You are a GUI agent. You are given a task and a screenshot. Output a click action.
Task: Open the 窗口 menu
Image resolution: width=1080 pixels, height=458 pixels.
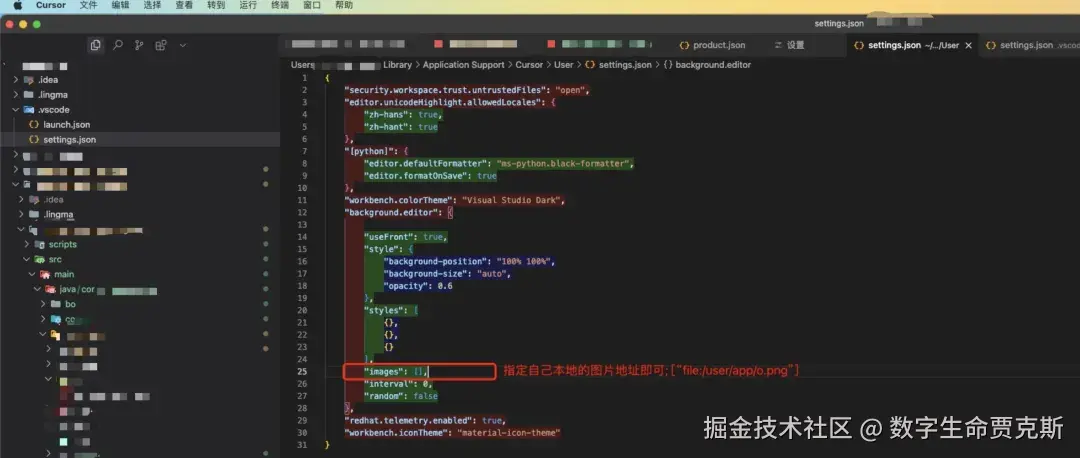[312, 5]
